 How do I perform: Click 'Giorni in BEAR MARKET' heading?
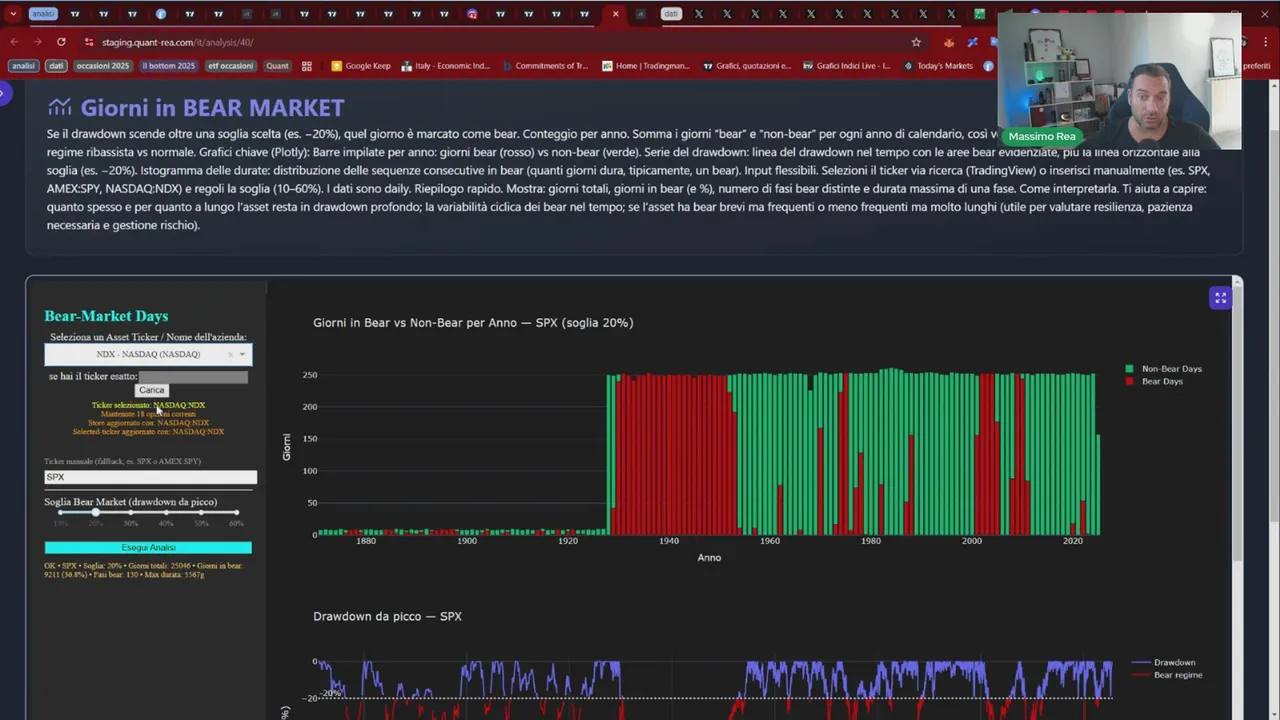(x=212, y=107)
